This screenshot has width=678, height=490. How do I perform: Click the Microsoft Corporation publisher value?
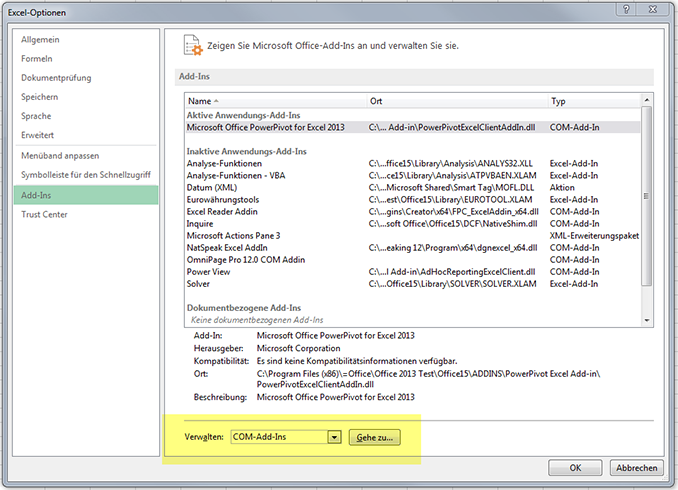pos(298,348)
